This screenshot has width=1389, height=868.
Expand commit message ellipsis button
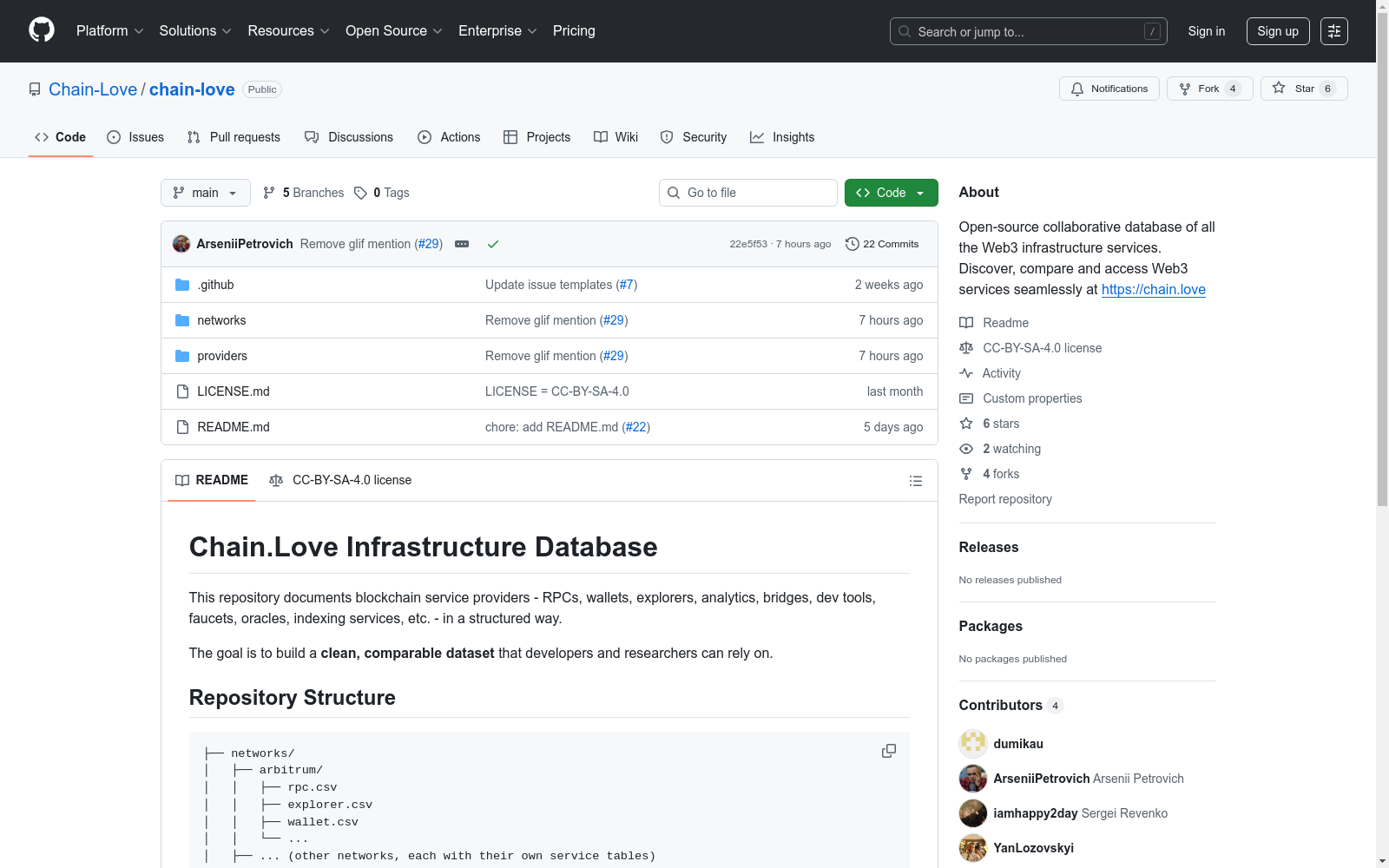[x=462, y=244]
